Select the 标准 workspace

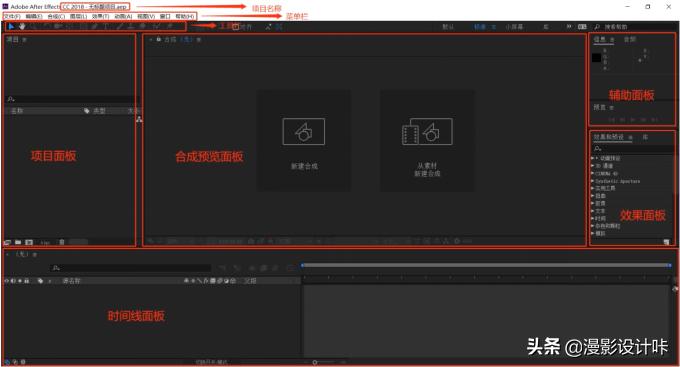tap(480, 27)
